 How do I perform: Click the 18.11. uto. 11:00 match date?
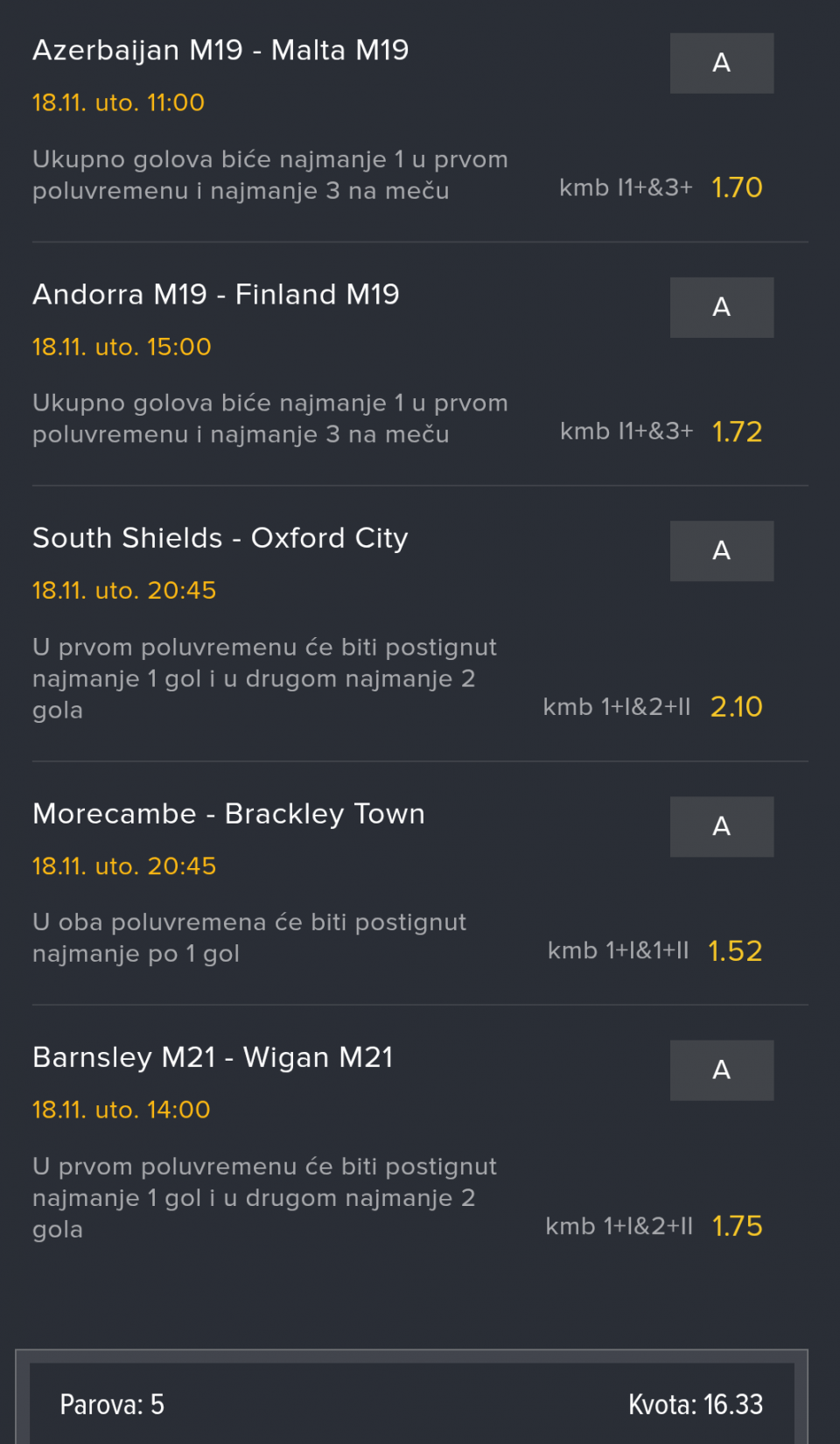[x=118, y=103]
